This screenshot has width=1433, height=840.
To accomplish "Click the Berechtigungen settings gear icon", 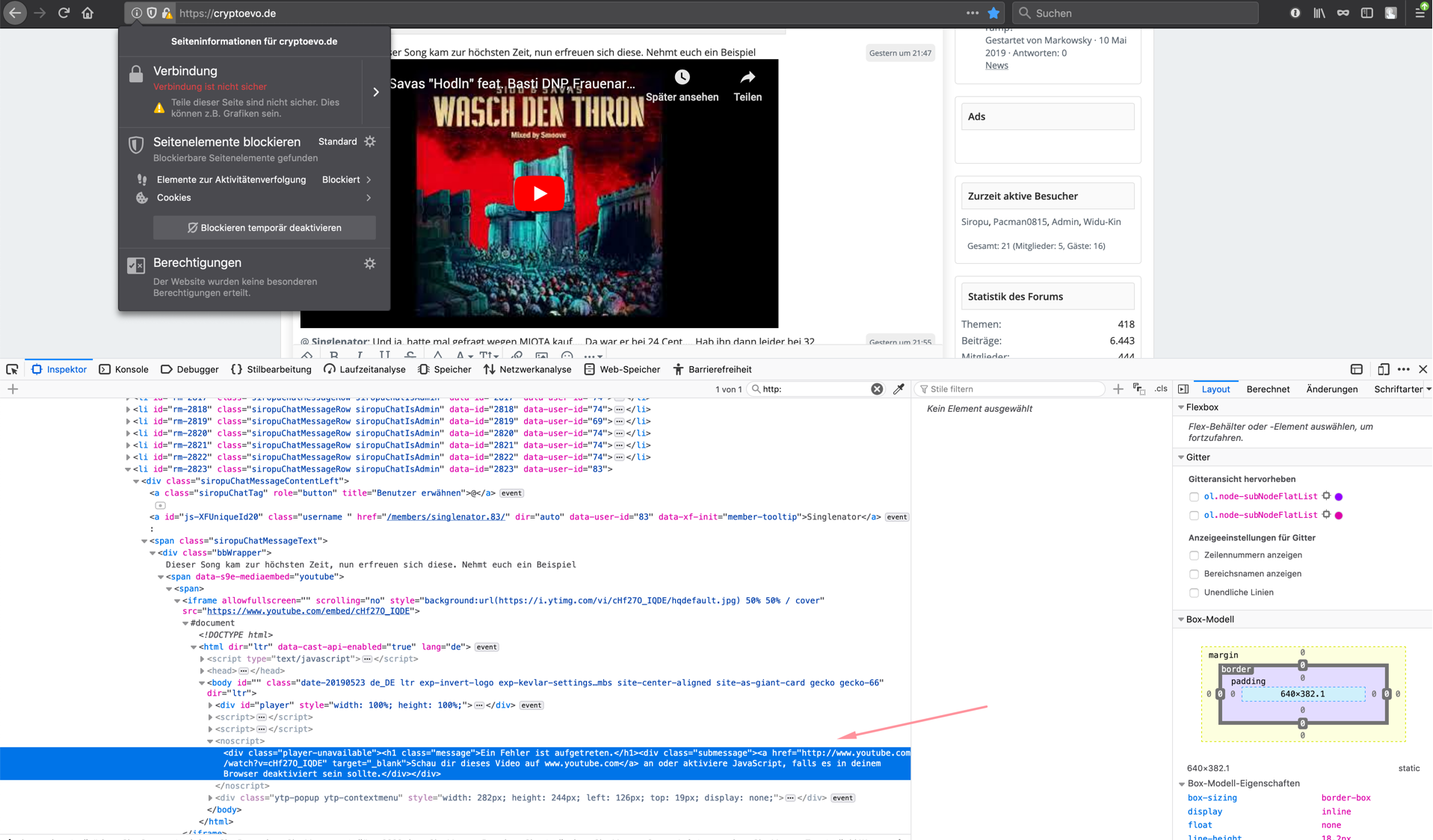I will click(x=370, y=263).
